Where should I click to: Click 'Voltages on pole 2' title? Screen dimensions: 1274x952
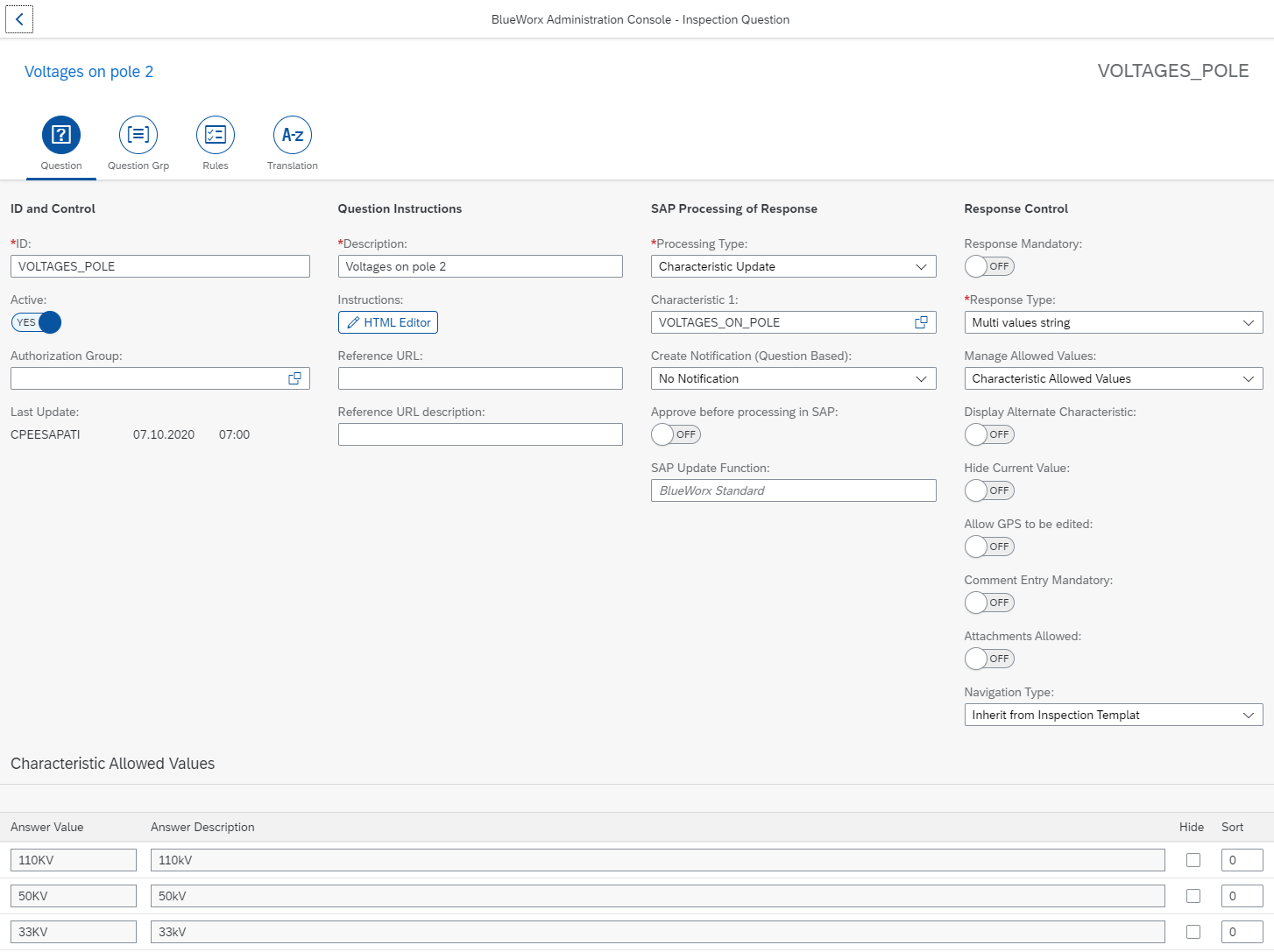click(88, 72)
